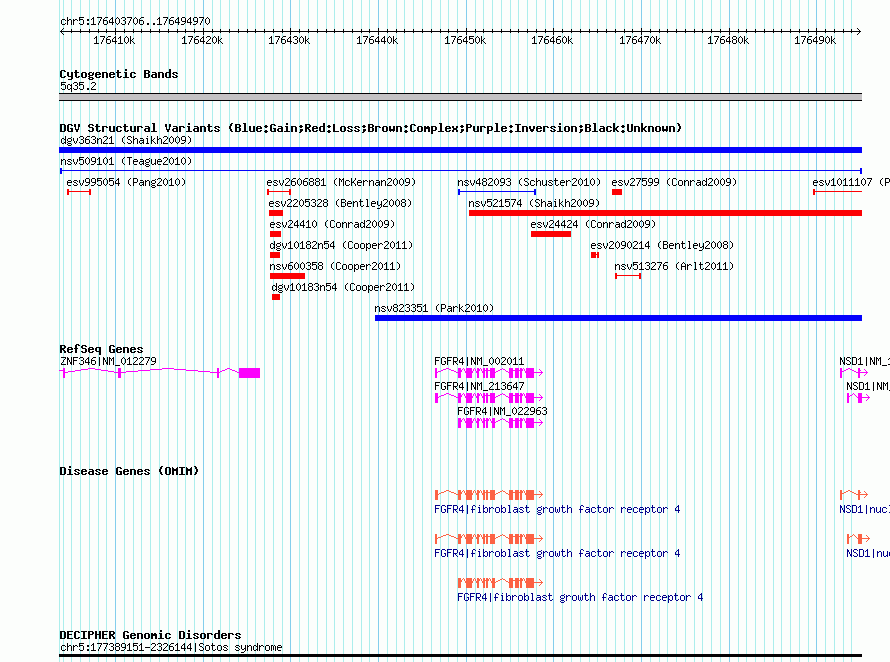
Task: Click esv2205328 (Bentley2008) text label
Action: click(340, 203)
